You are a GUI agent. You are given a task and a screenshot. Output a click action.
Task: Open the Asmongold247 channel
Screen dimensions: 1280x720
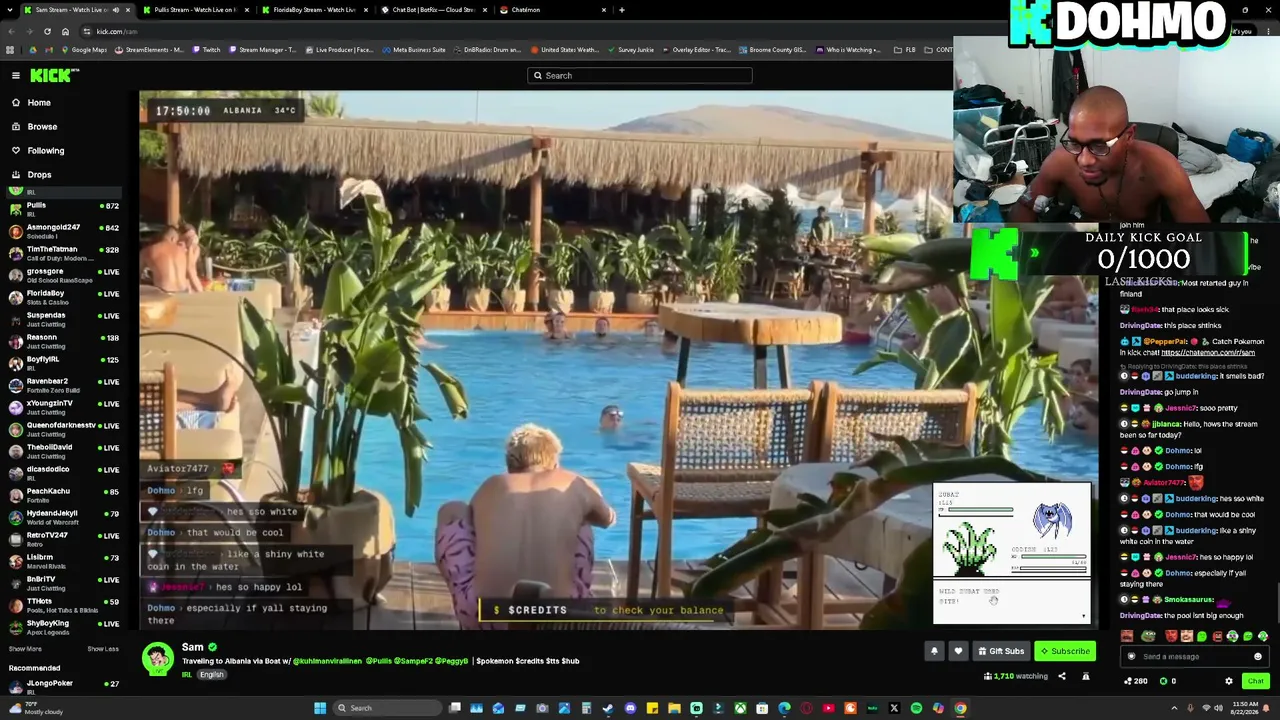(x=64, y=230)
